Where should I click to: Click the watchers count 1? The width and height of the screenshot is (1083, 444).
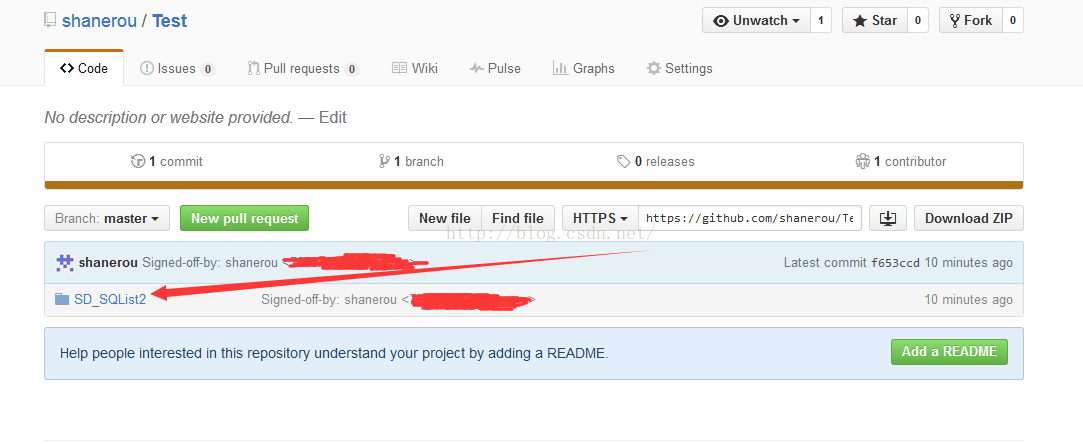point(821,21)
